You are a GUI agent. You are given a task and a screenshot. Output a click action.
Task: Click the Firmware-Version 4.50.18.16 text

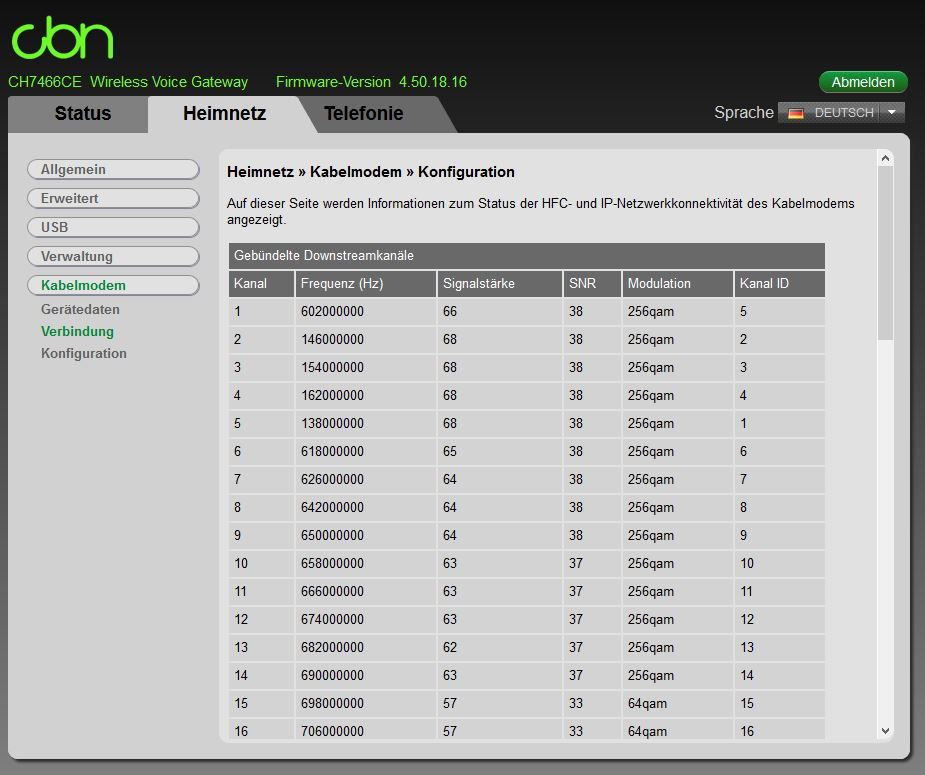click(x=371, y=82)
